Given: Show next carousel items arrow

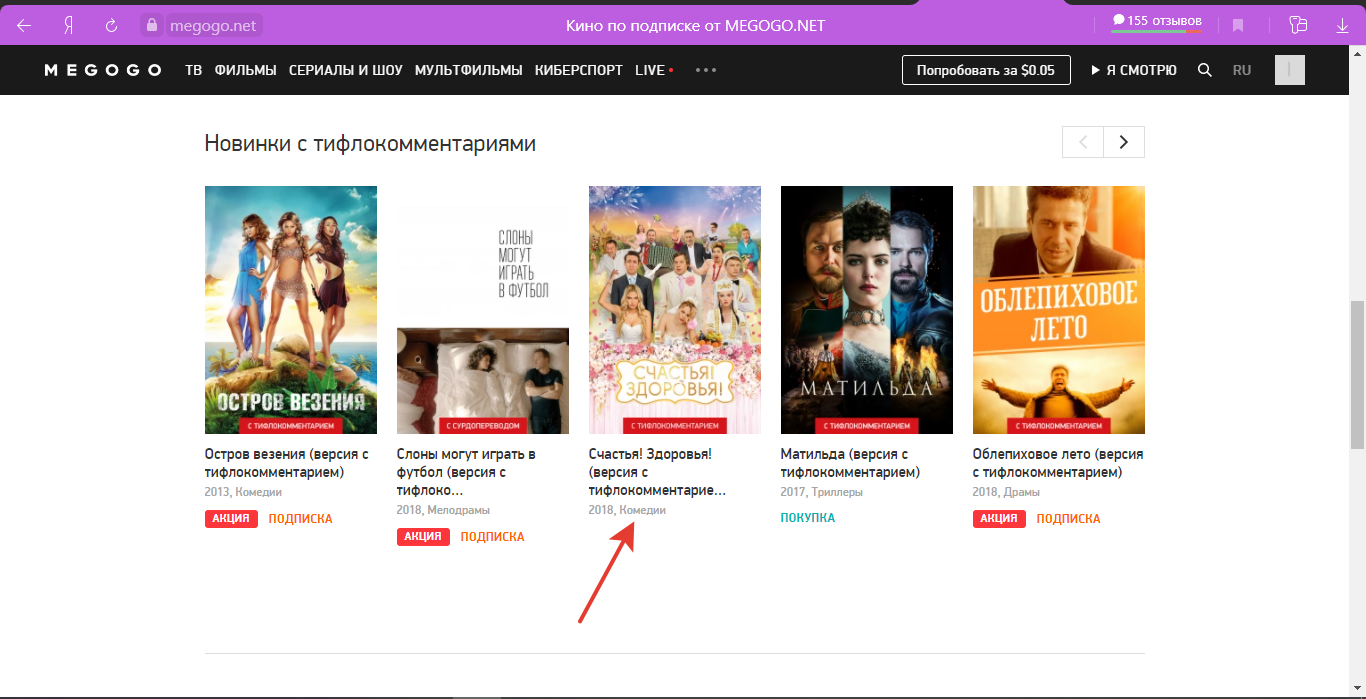Looking at the screenshot, I should coord(1124,142).
